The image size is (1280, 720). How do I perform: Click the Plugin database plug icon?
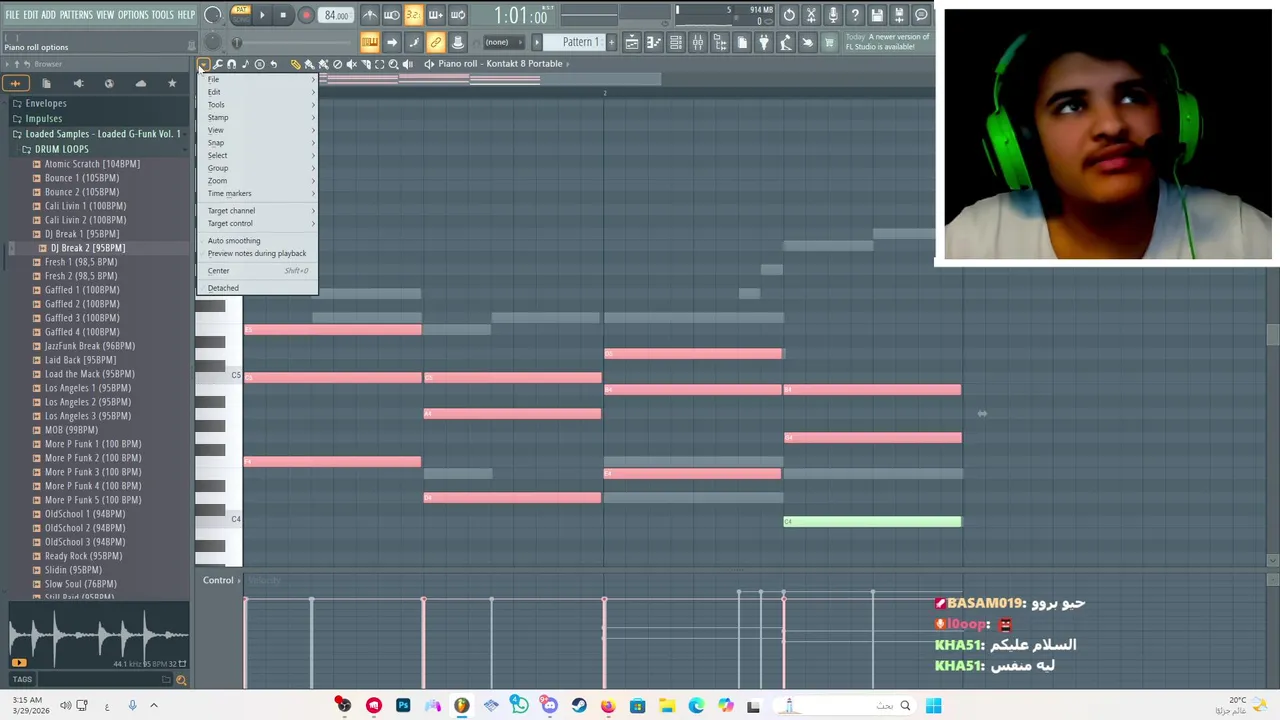pyautogui.click(x=763, y=42)
